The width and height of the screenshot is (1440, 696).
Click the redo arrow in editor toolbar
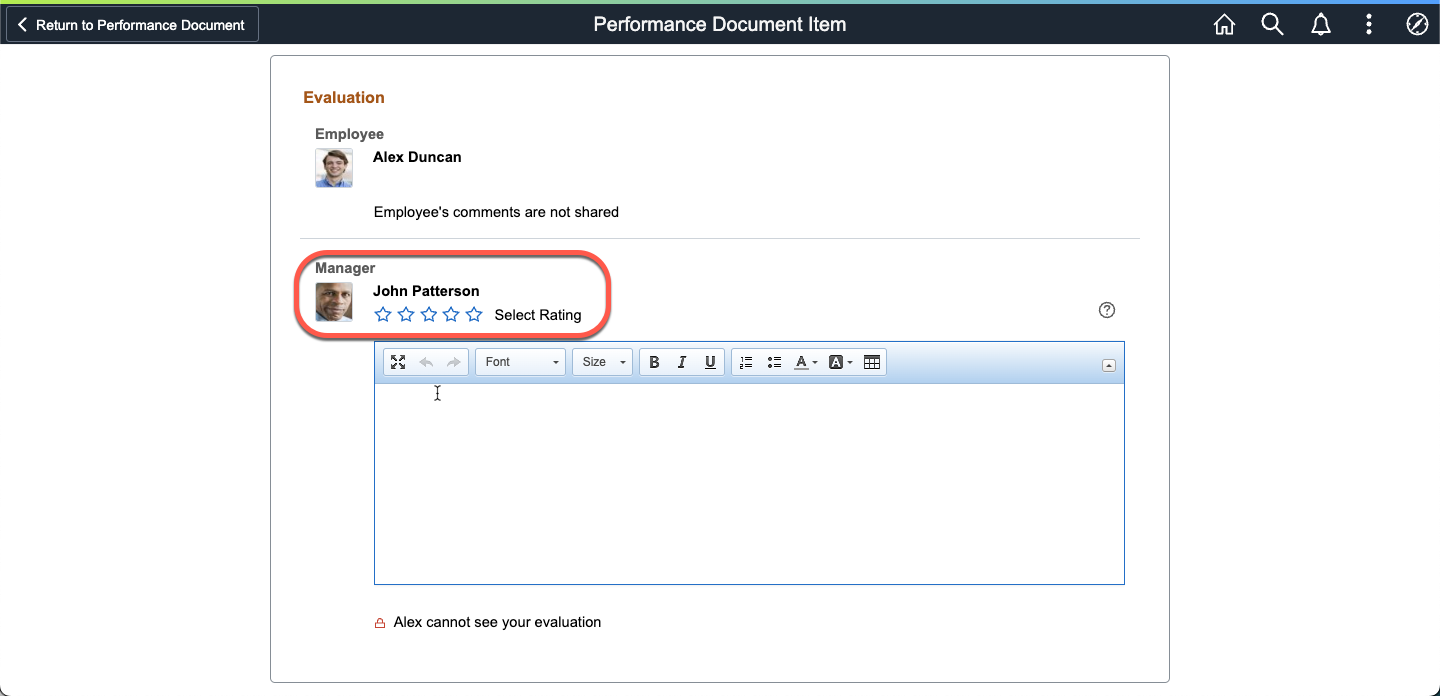tap(453, 362)
